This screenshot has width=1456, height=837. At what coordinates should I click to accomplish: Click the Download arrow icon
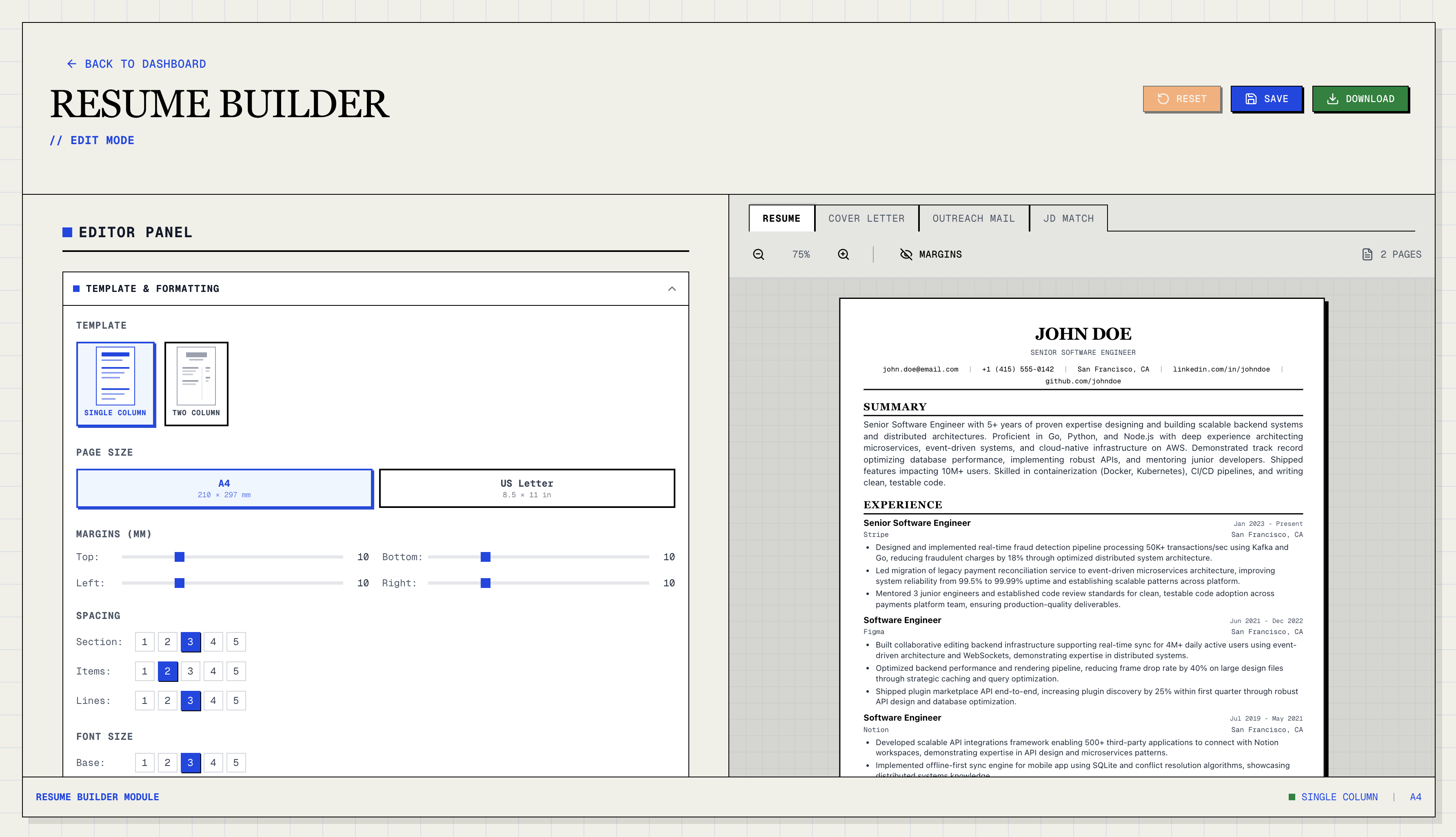(1333, 98)
